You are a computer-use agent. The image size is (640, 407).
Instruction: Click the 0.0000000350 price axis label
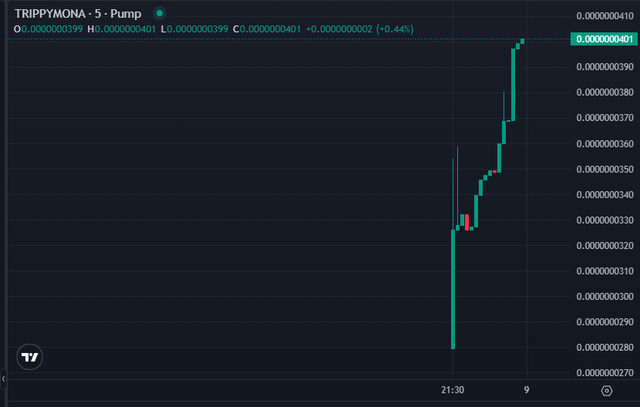pos(605,169)
